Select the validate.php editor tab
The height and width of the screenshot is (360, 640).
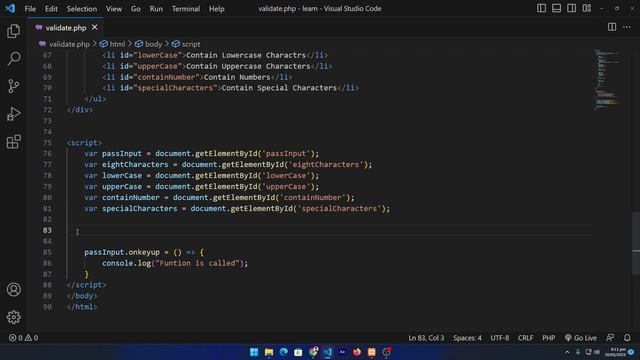point(65,27)
